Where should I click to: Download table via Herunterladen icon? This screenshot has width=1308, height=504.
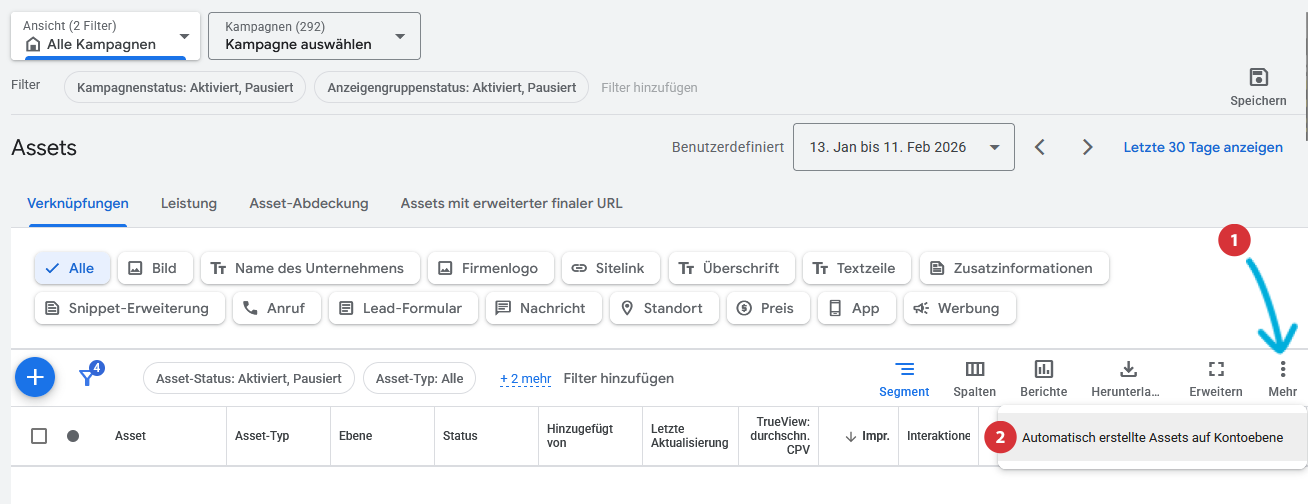coord(1128,378)
